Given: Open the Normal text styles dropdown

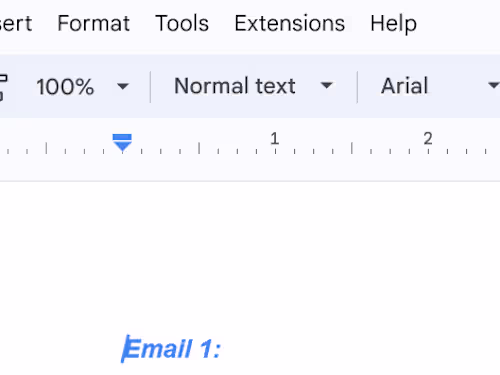Looking at the screenshot, I should coord(253,86).
